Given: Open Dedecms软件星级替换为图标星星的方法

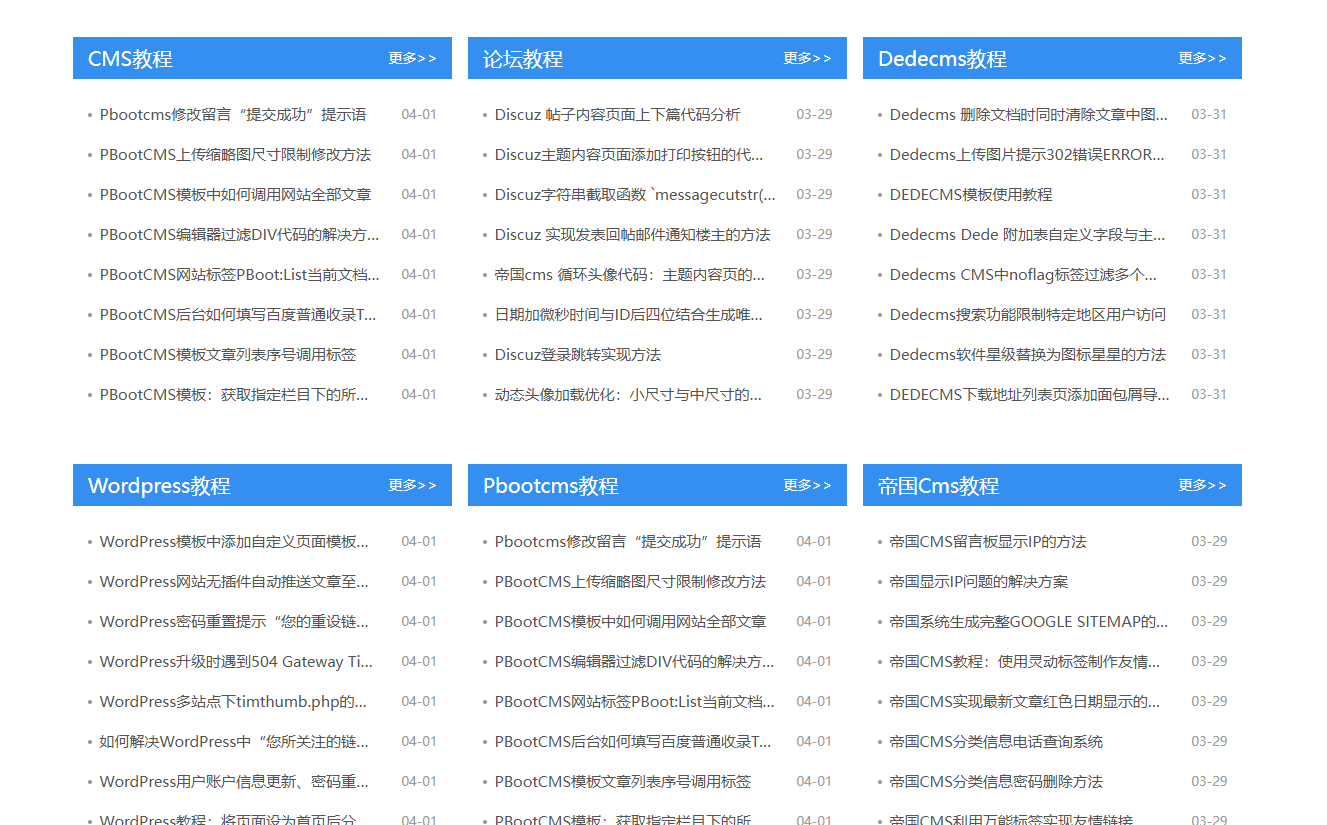Looking at the screenshot, I should 1028,355.
